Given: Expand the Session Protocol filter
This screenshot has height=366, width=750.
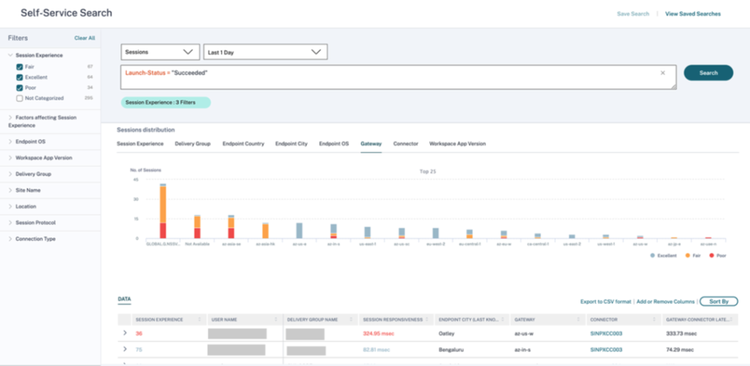Looking at the screenshot, I should (x=11, y=223).
